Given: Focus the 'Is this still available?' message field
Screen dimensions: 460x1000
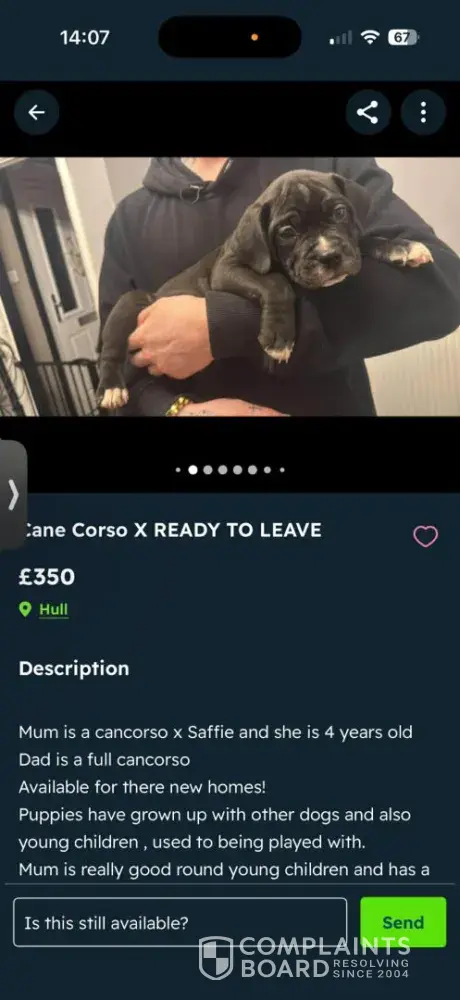Looking at the screenshot, I should (181, 922).
